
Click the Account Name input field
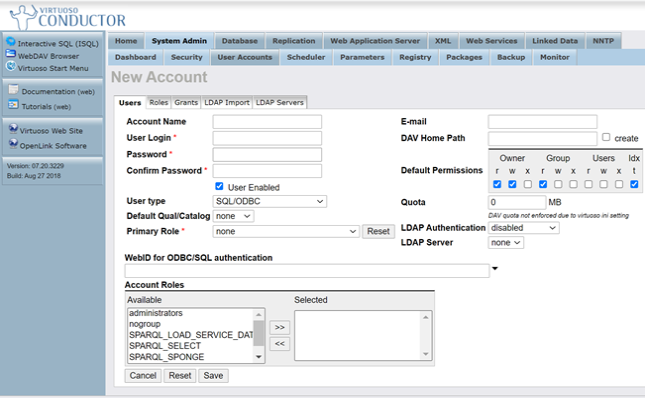[267, 122]
